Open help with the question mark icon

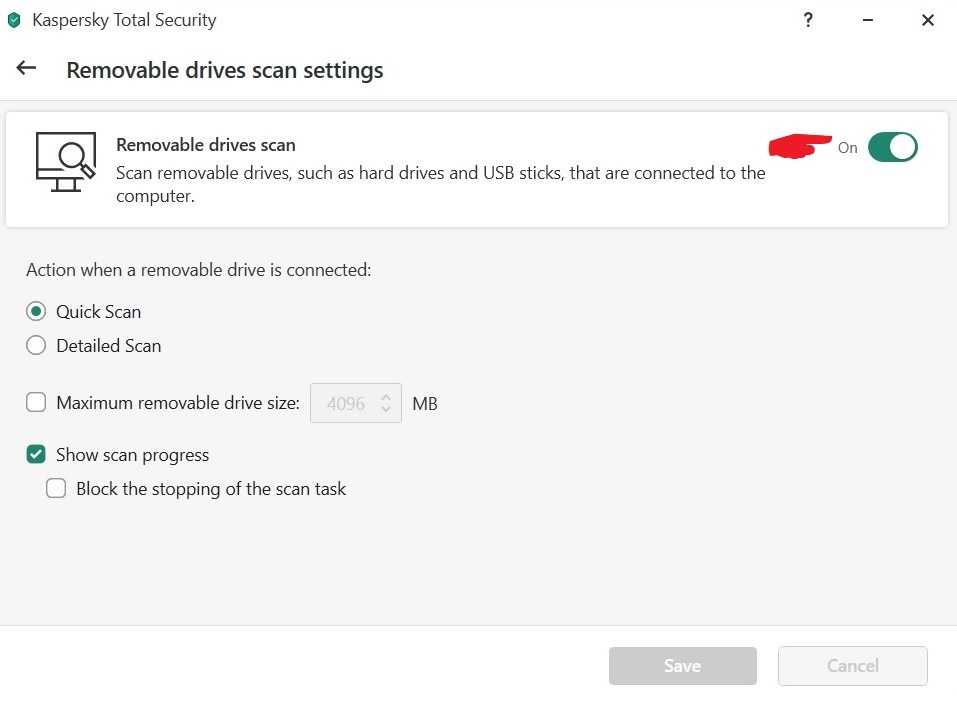[808, 20]
